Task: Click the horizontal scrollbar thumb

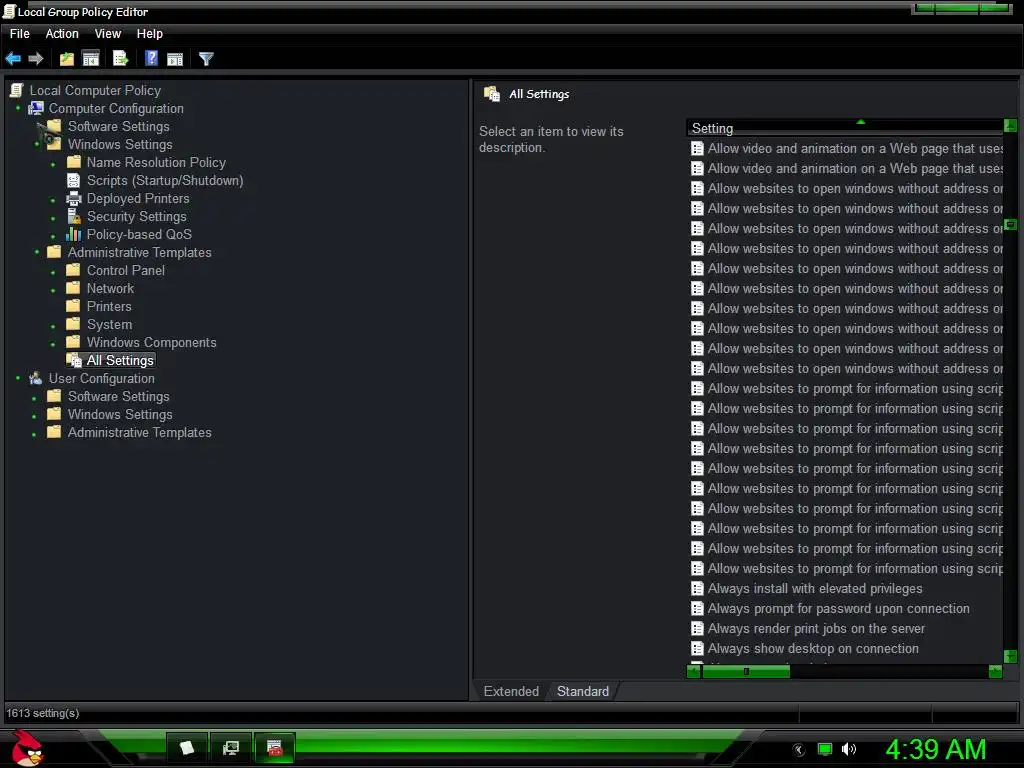Action: (746, 671)
